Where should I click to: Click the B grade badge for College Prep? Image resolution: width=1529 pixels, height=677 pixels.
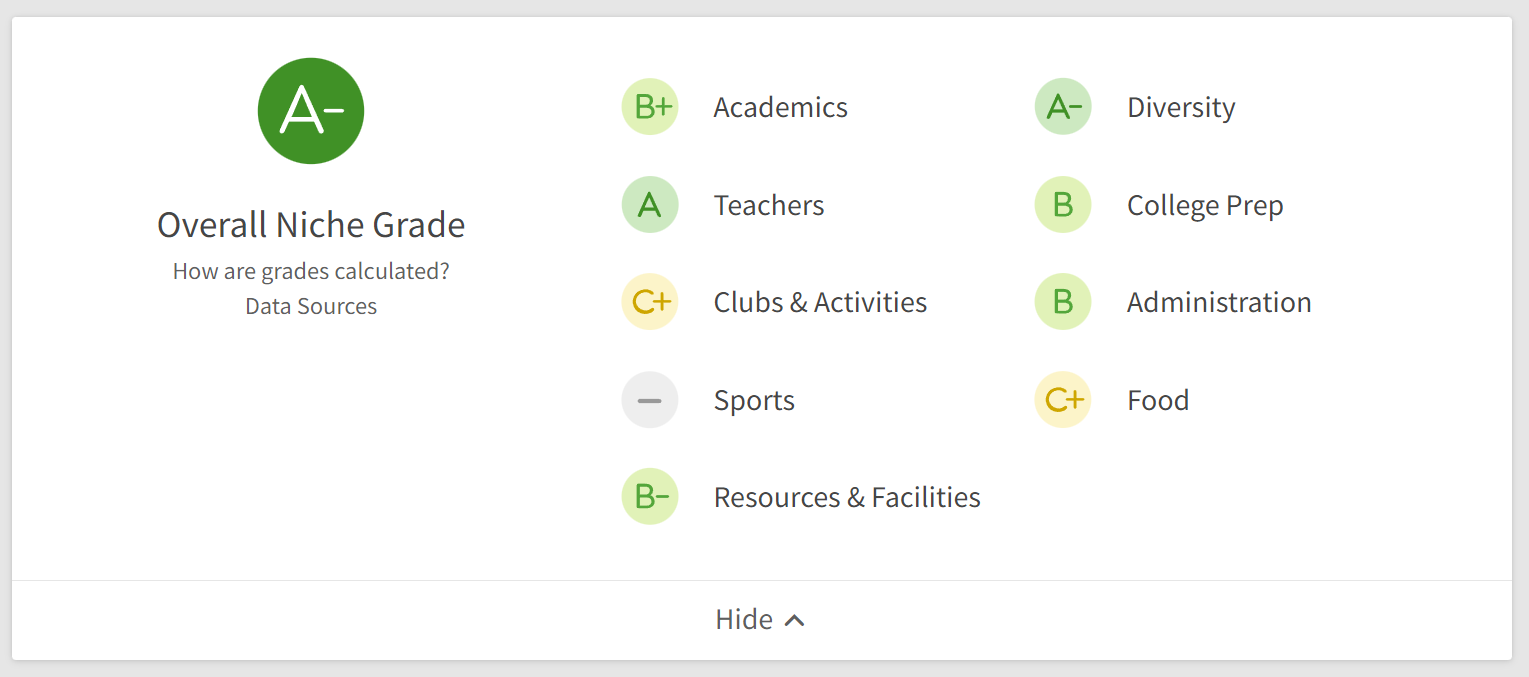pos(1063,205)
